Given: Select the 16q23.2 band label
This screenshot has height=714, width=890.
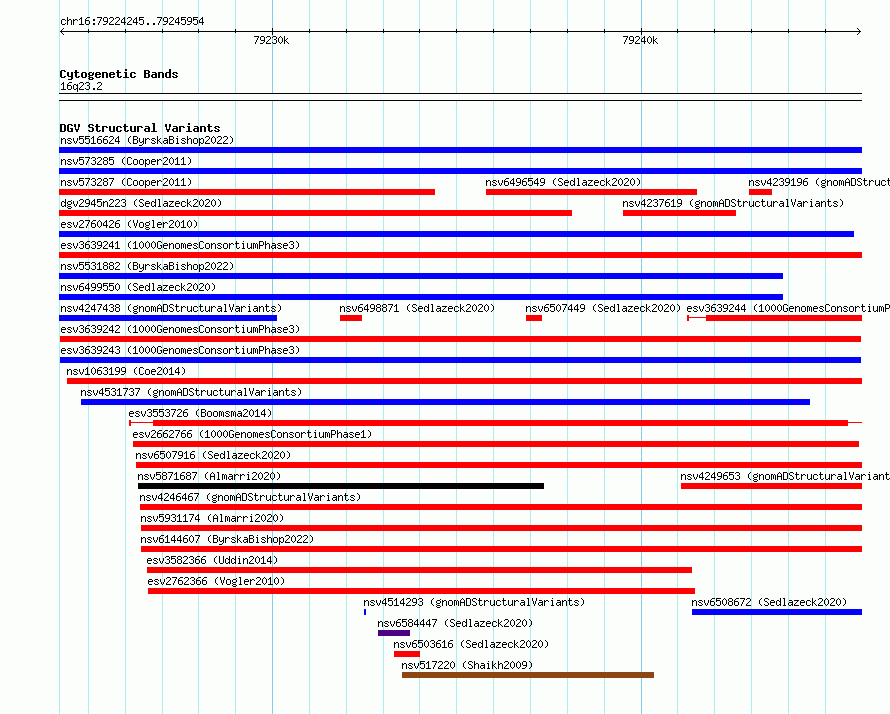Looking at the screenshot, I should point(81,86).
